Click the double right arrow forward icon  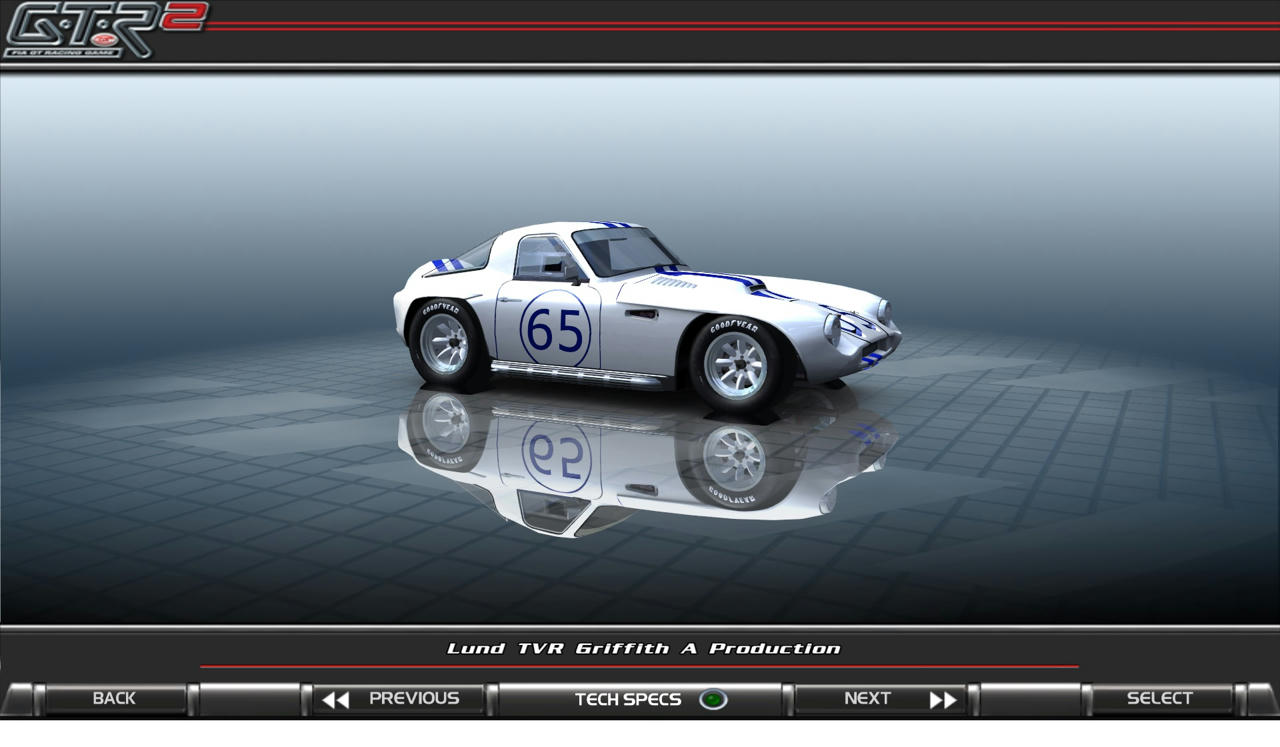943,699
